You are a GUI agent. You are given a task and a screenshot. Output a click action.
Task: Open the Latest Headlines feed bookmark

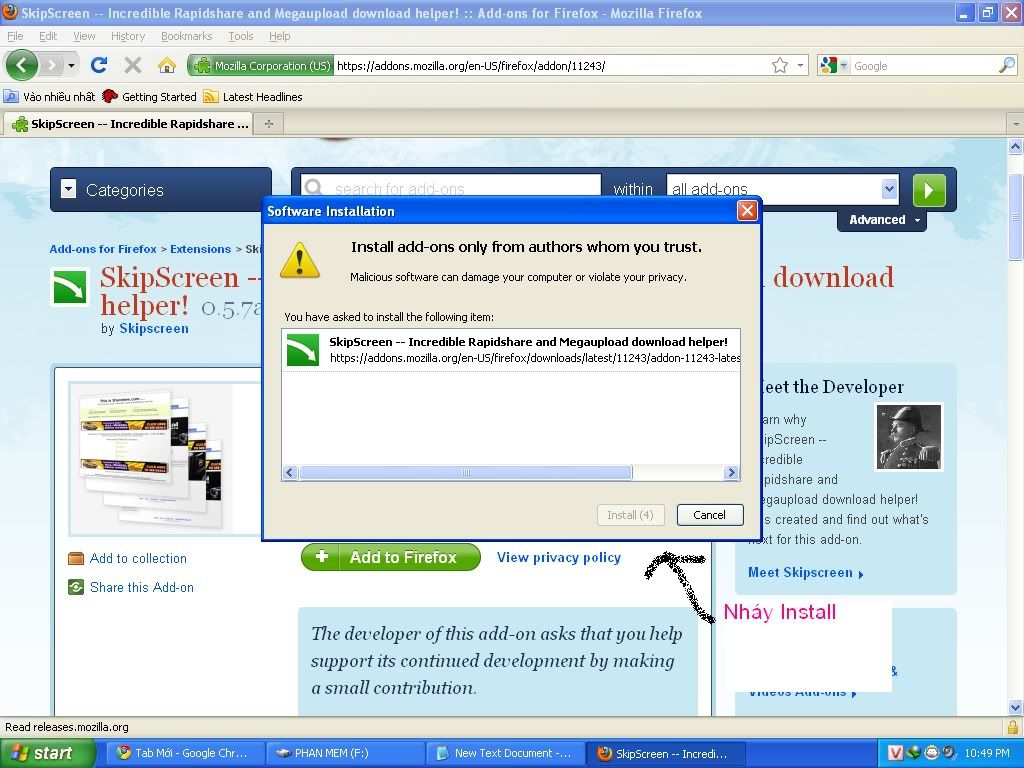point(253,97)
